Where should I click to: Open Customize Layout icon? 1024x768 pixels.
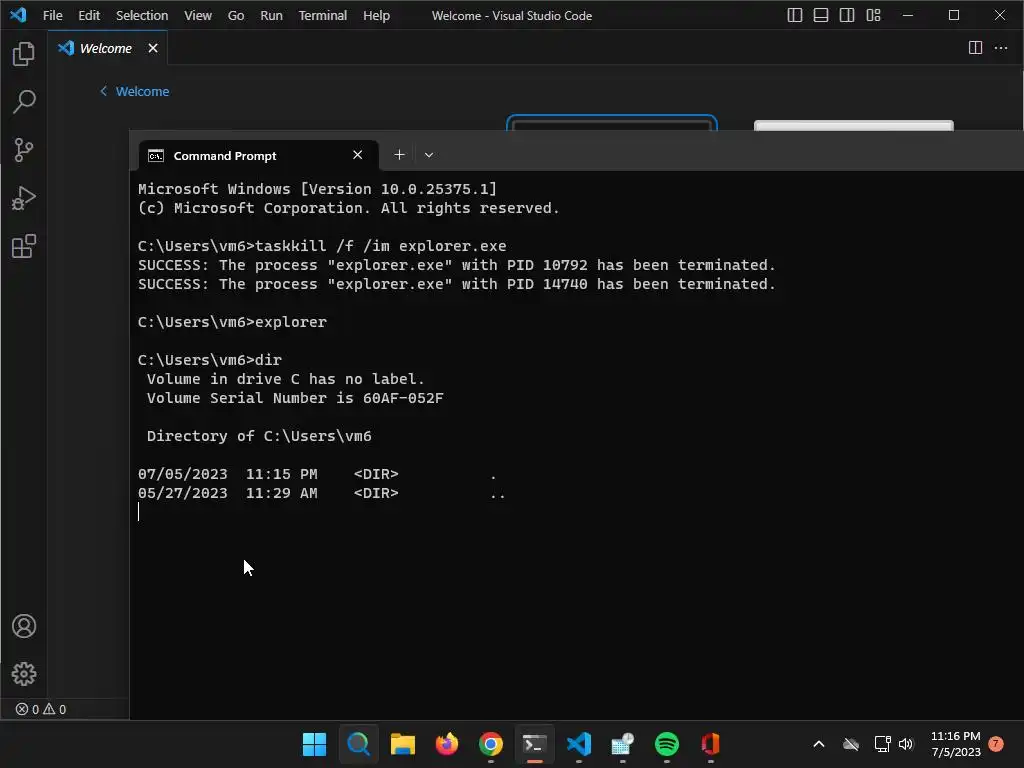(873, 15)
